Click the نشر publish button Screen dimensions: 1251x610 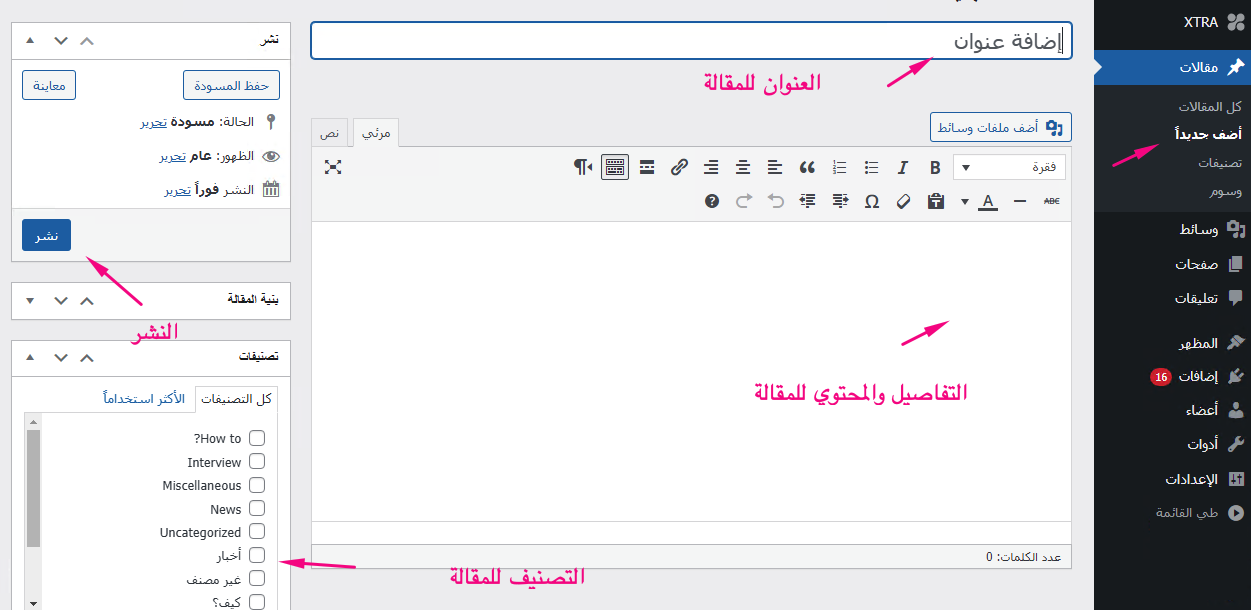pos(46,235)
